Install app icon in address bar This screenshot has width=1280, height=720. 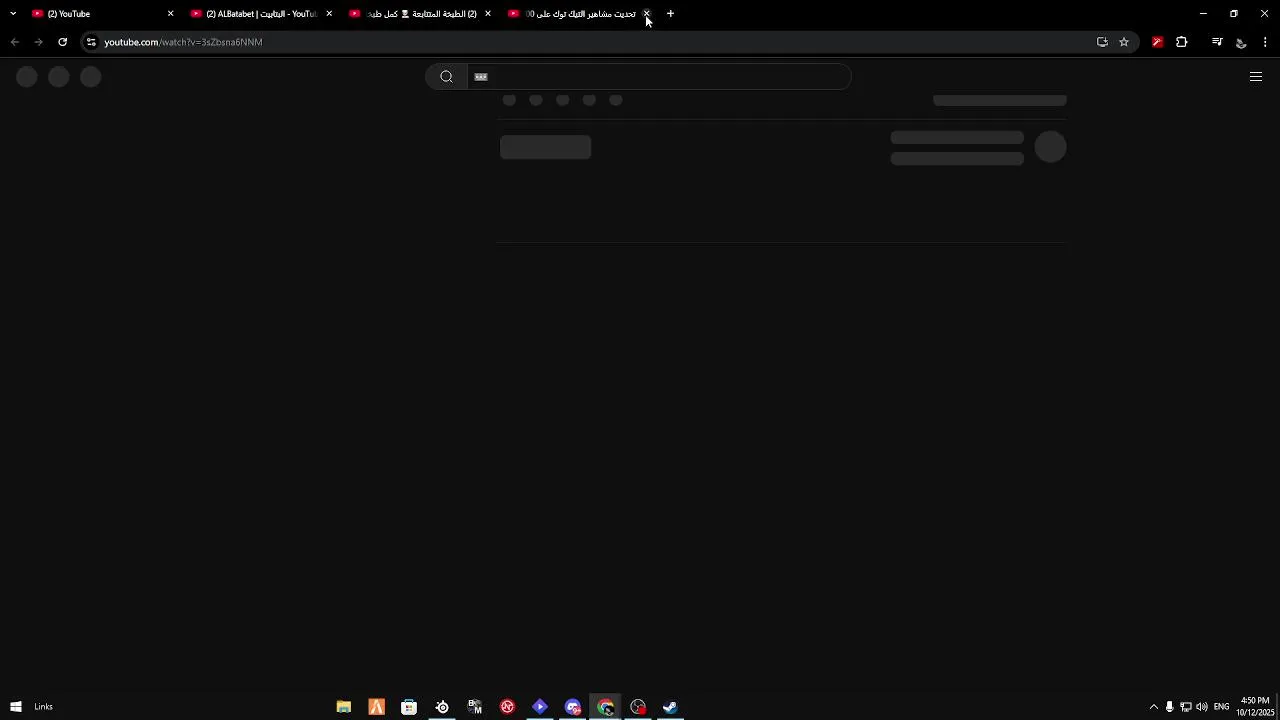pos(1102,42)
